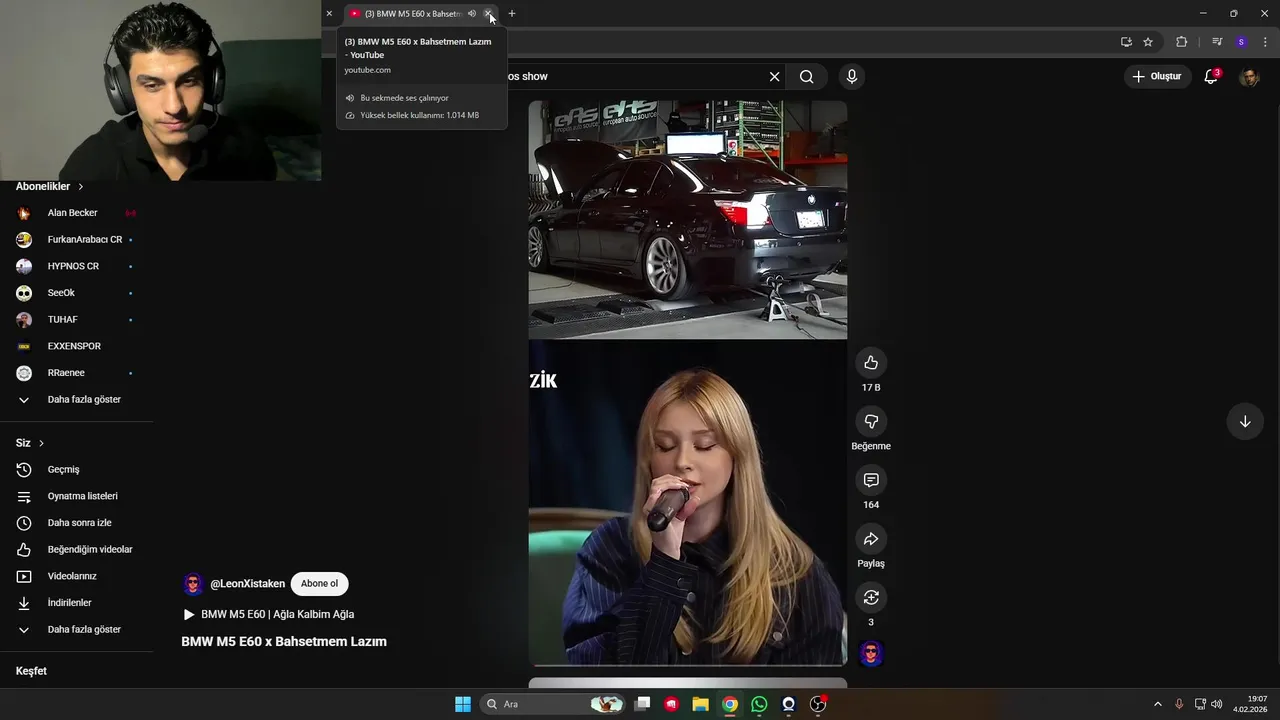This screenshot has height=720, width=1280.
Task: Open Chrome media controls icon
Action: pos(1217,42)
